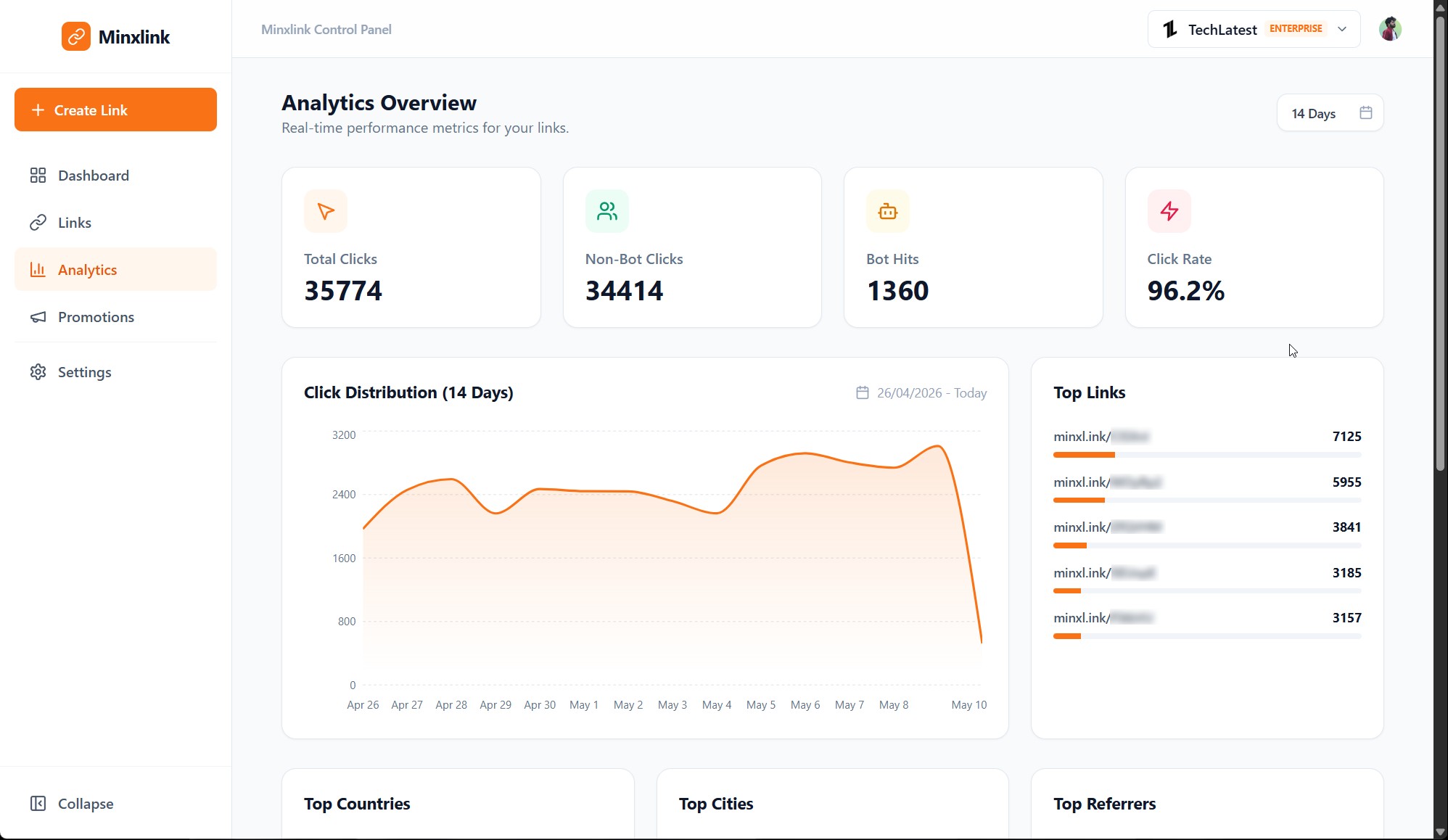This screenshot has height=840, width=1448.
Task: Click the page vertical scrollbar thumb
Action: click(1441, 243)
